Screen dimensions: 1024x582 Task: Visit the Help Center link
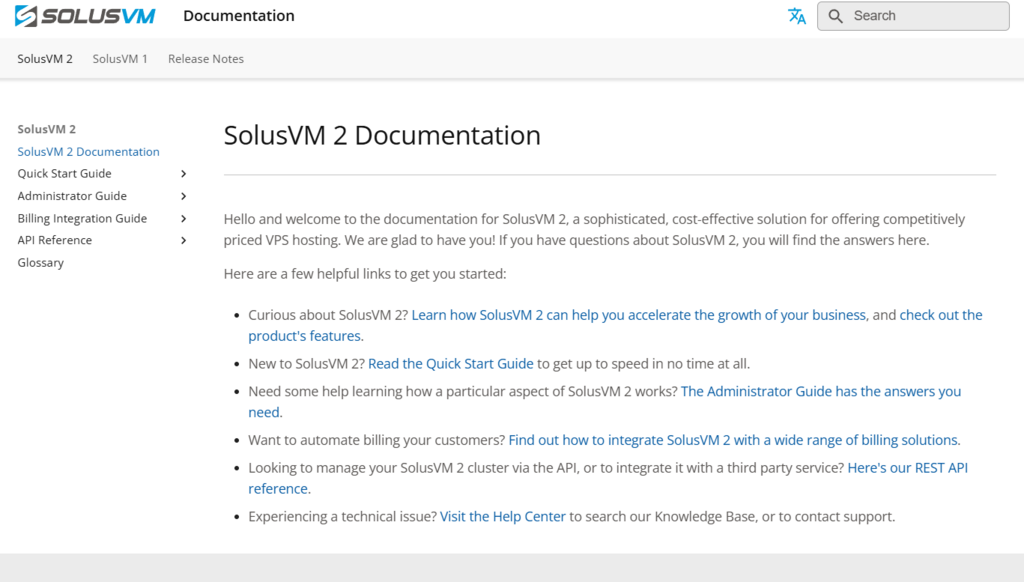pyautogui.click(x=503, y=517)
